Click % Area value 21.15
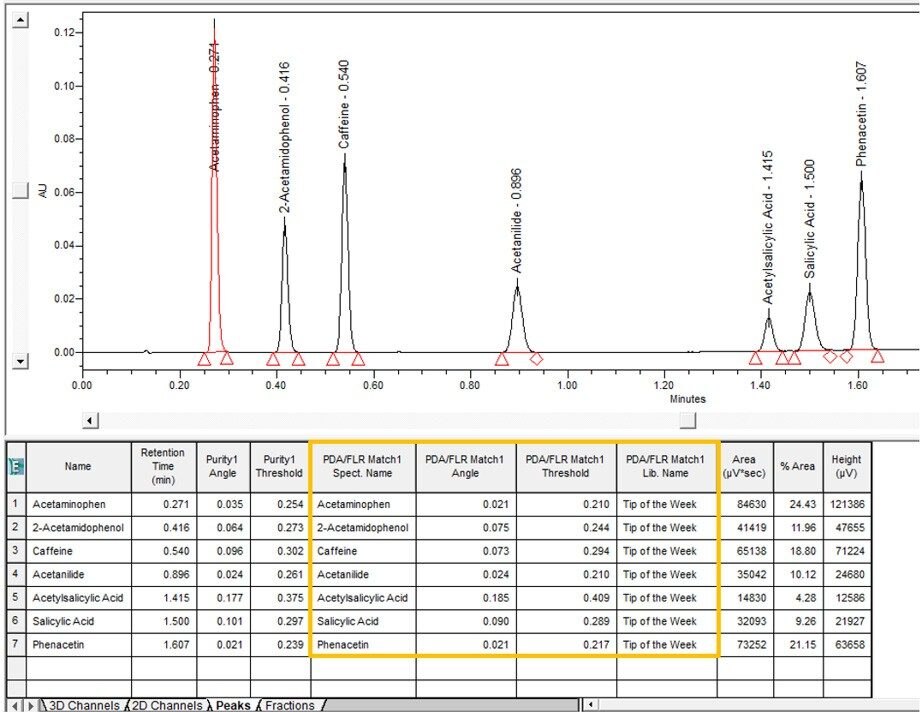922x712 pixels. (803, 645)
